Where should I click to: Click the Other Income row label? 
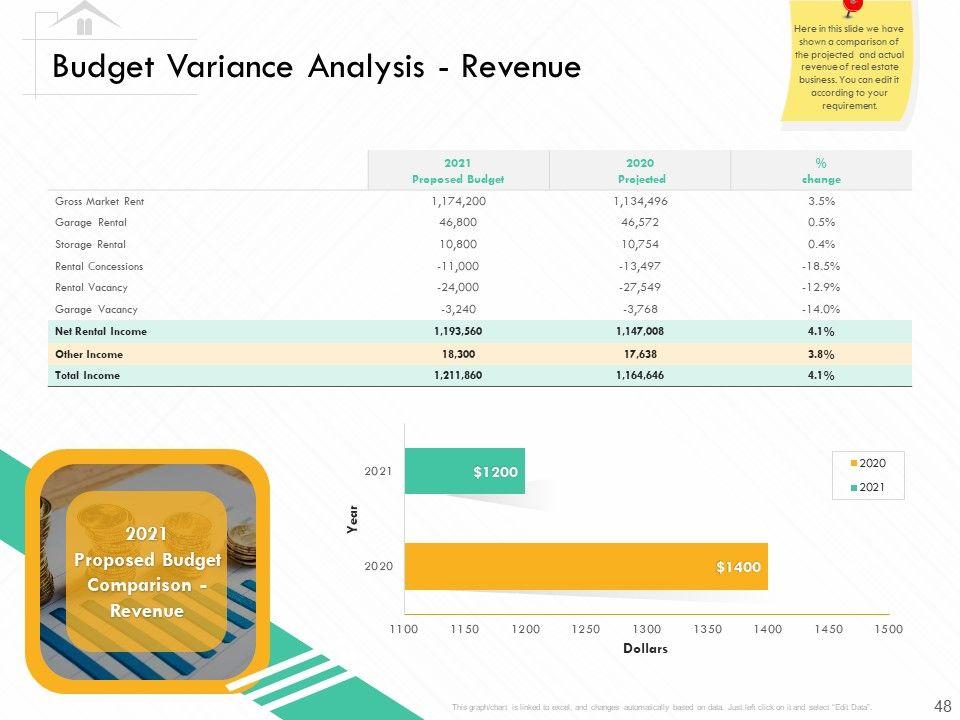pyautogui.click(x=89, y=354)
